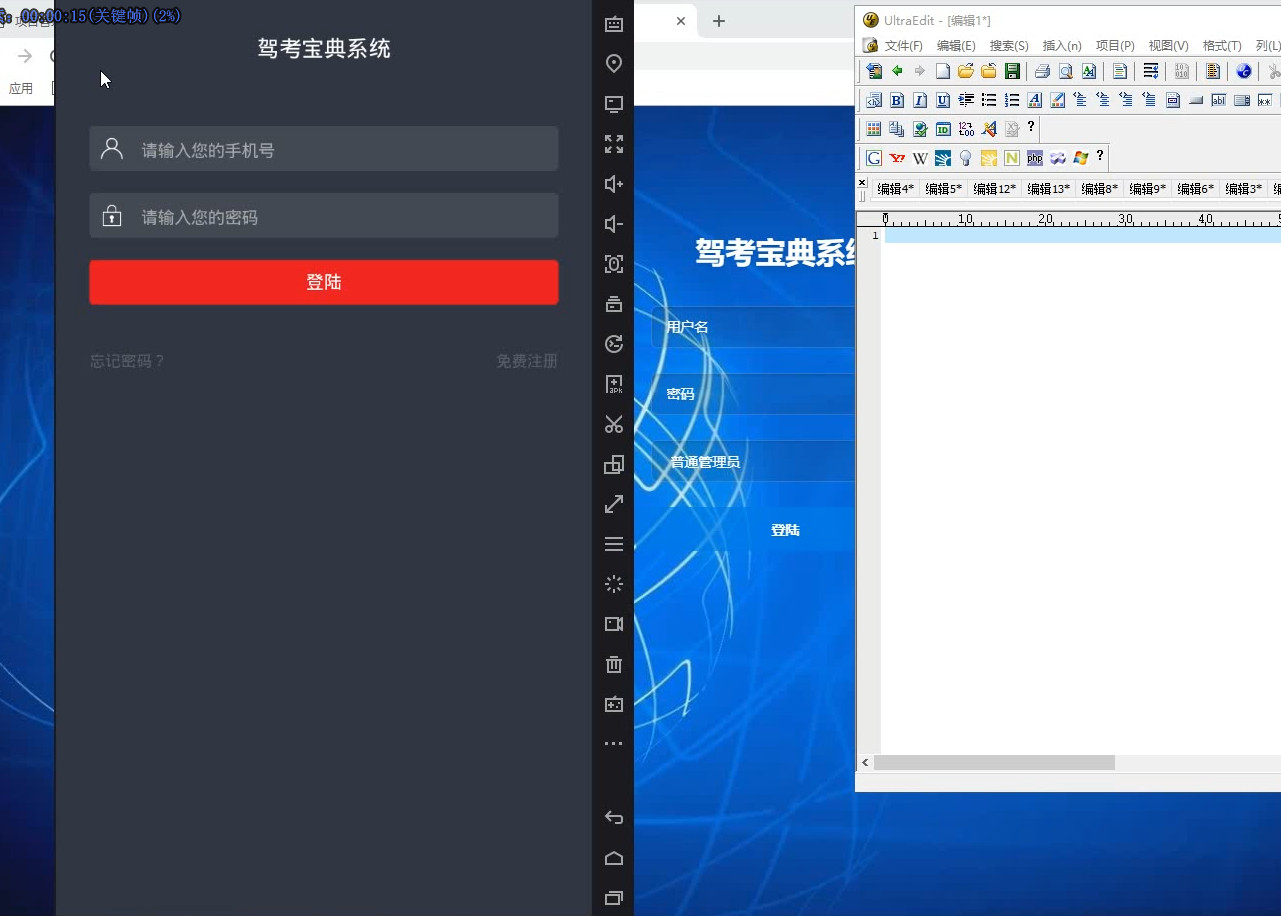Image resolution: width=1281 pixels, height=916 pixels.
Task: Click the red 登陆 button in the app
Action: point(324,282)
